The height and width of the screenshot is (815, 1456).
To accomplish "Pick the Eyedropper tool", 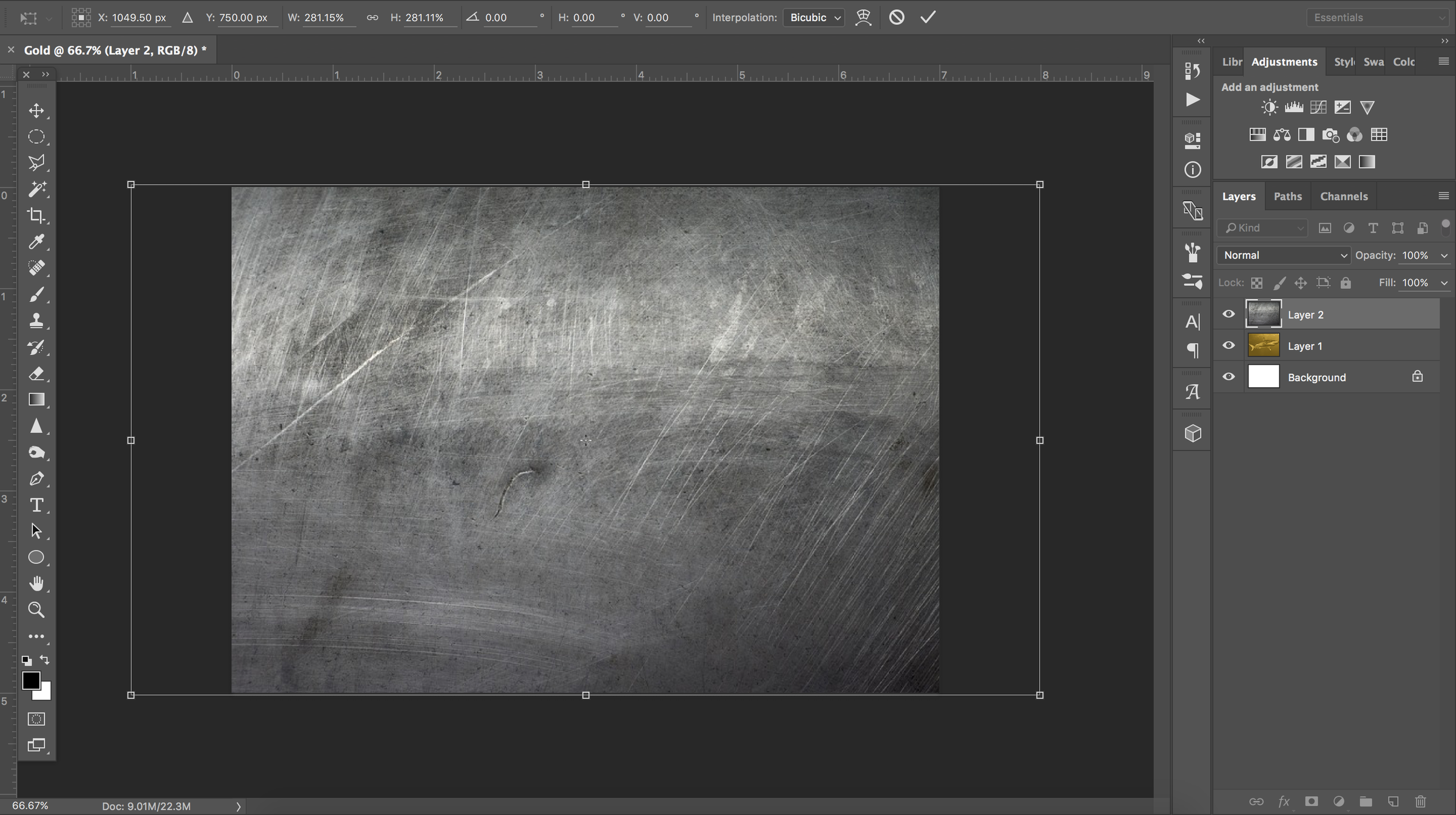I will (x=36, y=242).
